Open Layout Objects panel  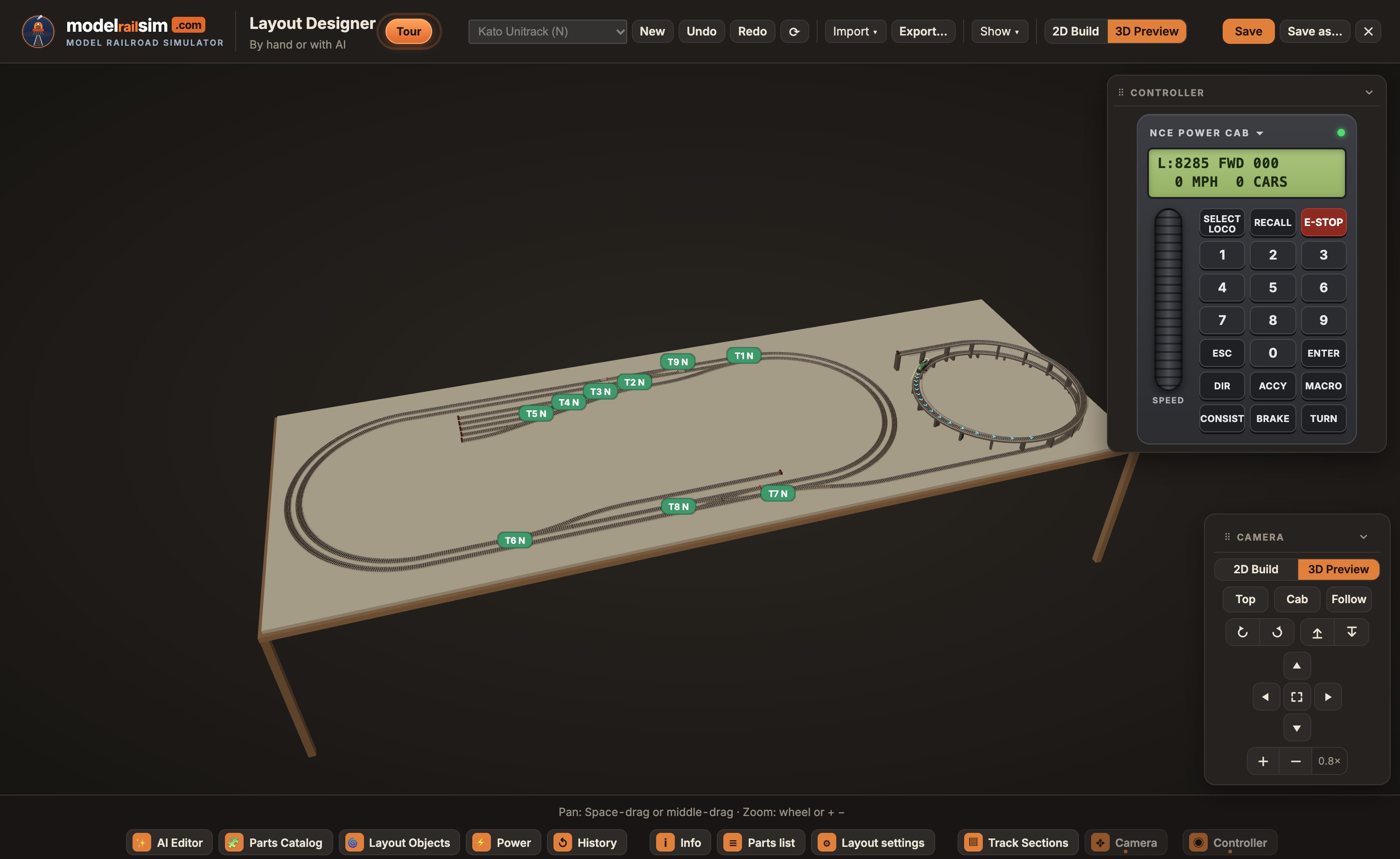399,843
